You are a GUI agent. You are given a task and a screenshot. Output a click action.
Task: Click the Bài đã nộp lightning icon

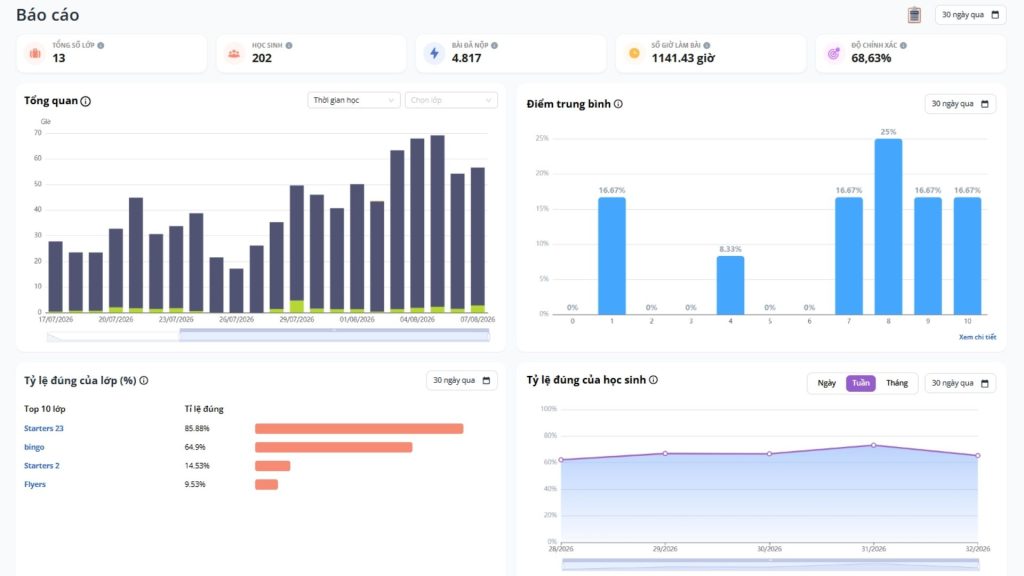434,53
